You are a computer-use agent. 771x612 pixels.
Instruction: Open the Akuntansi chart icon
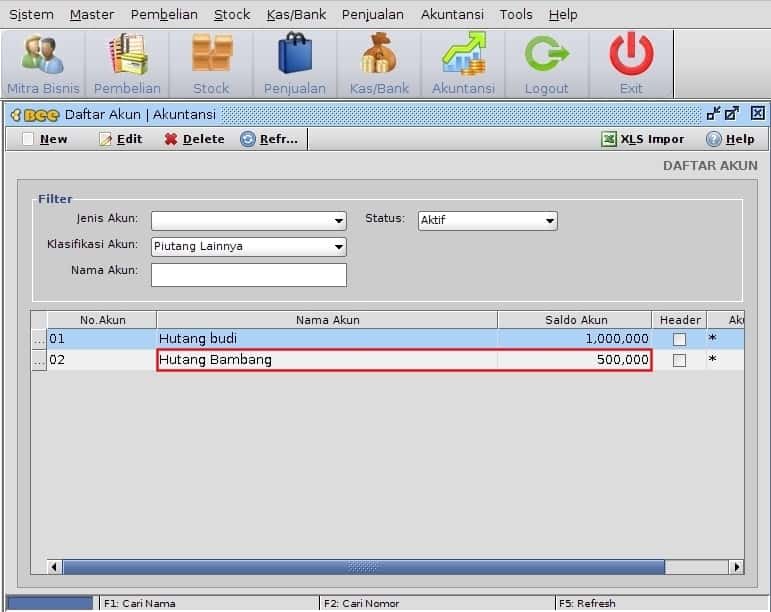click(463, 64)
